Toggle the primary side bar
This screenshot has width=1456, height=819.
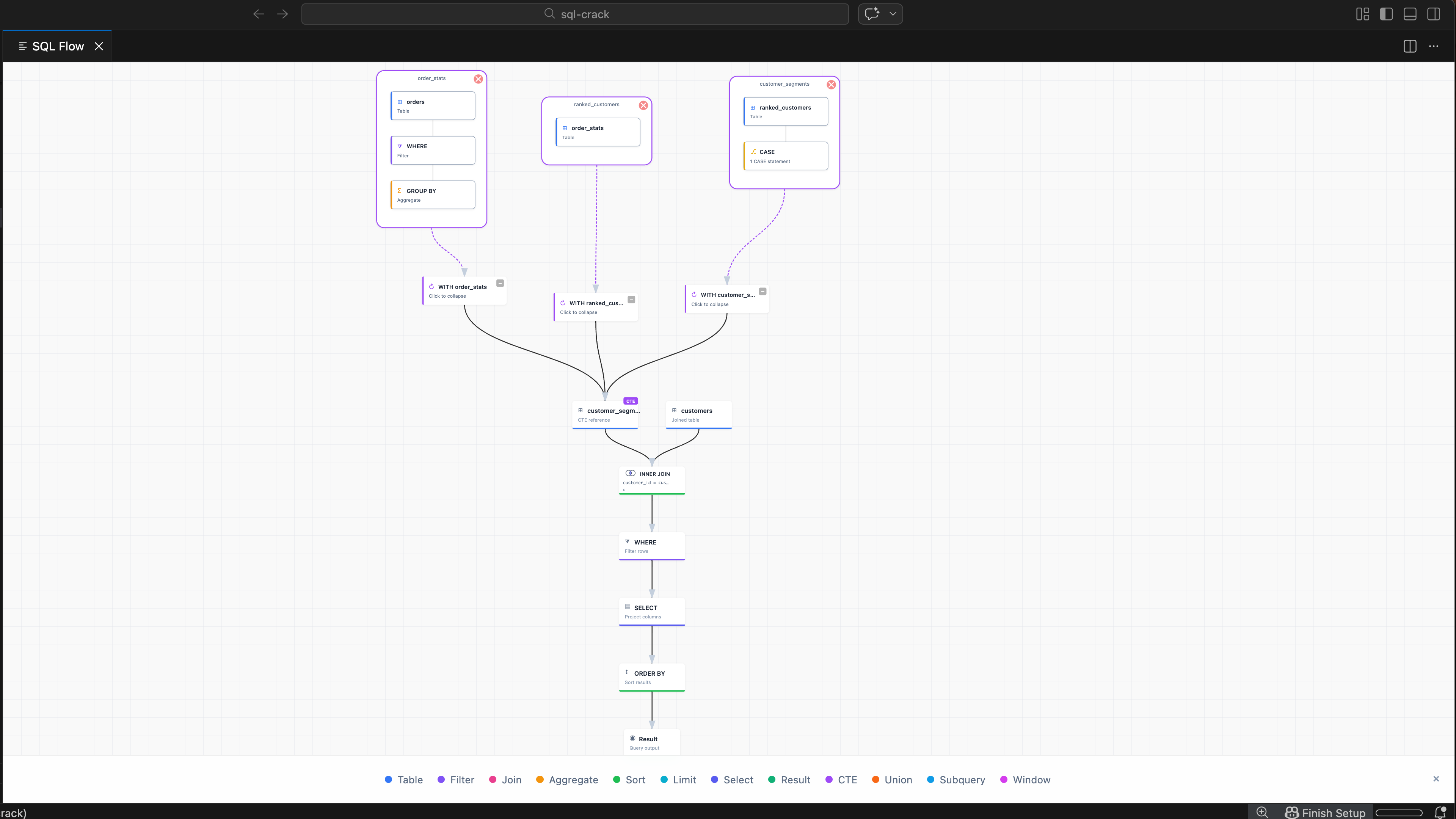point(1386,14)
